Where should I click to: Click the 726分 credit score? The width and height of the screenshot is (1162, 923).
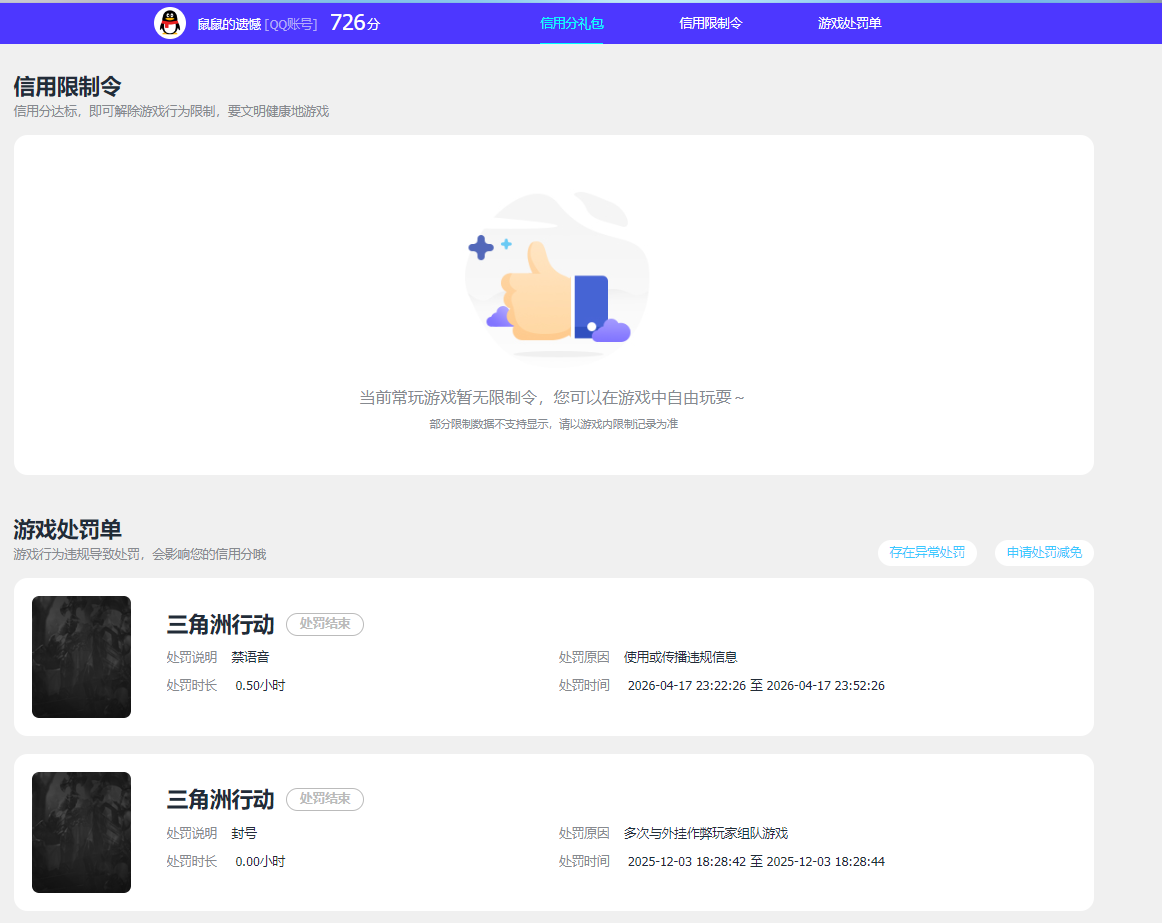coord(355,23)
